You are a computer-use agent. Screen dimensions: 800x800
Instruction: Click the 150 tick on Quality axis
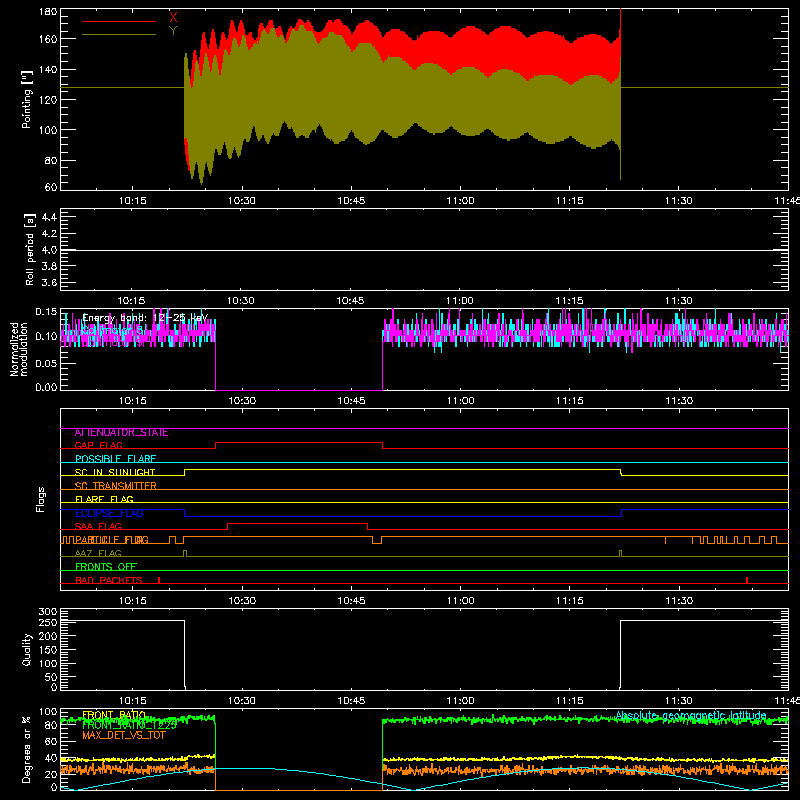tap(48, 650)
